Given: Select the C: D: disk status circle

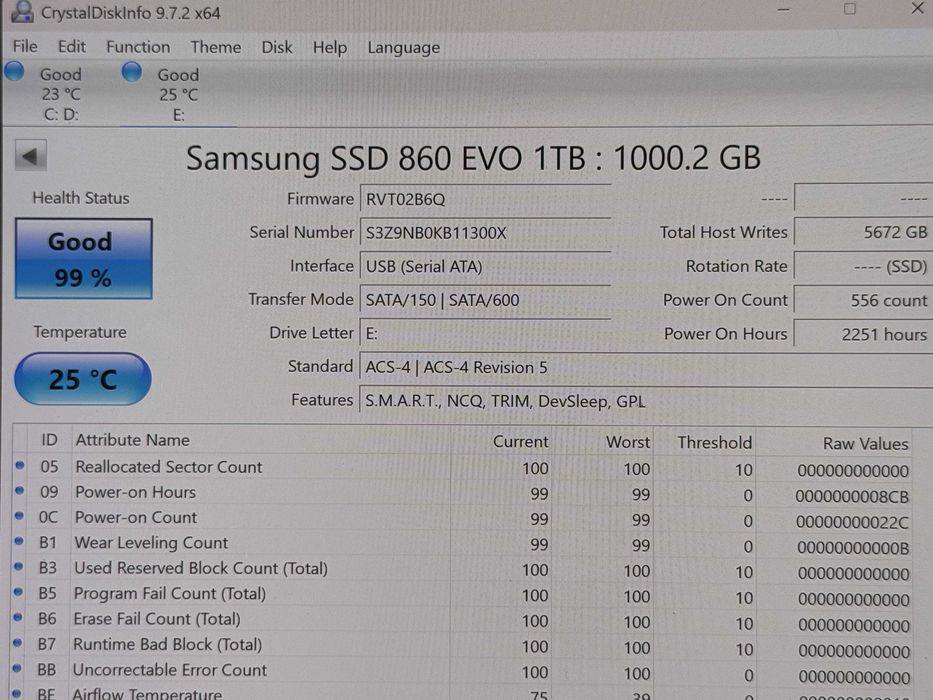Looking at the screenshot, I should click(x=14, y=71).
